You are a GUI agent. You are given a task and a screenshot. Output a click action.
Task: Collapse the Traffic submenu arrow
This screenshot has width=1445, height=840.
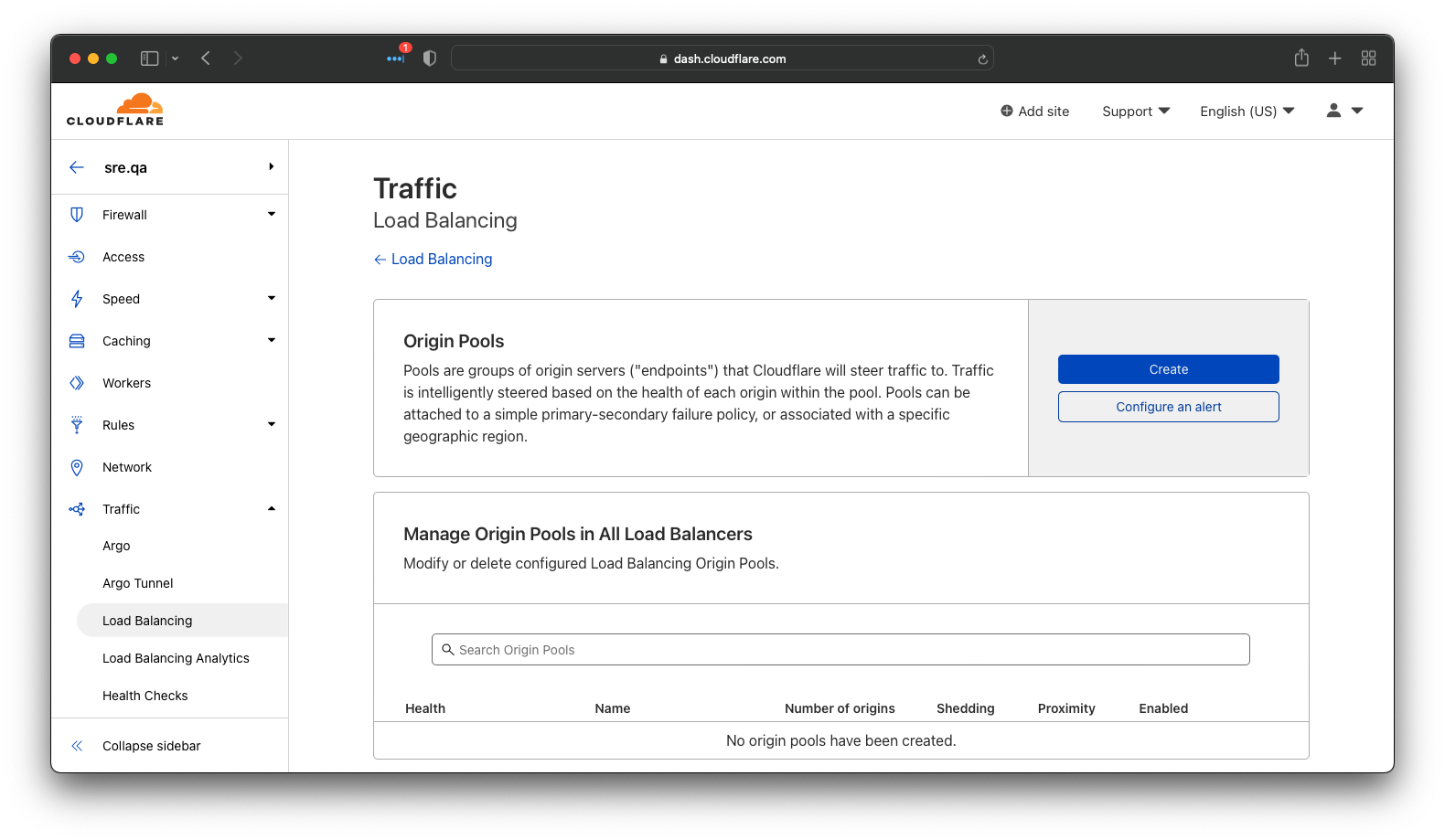click(272, 508)
